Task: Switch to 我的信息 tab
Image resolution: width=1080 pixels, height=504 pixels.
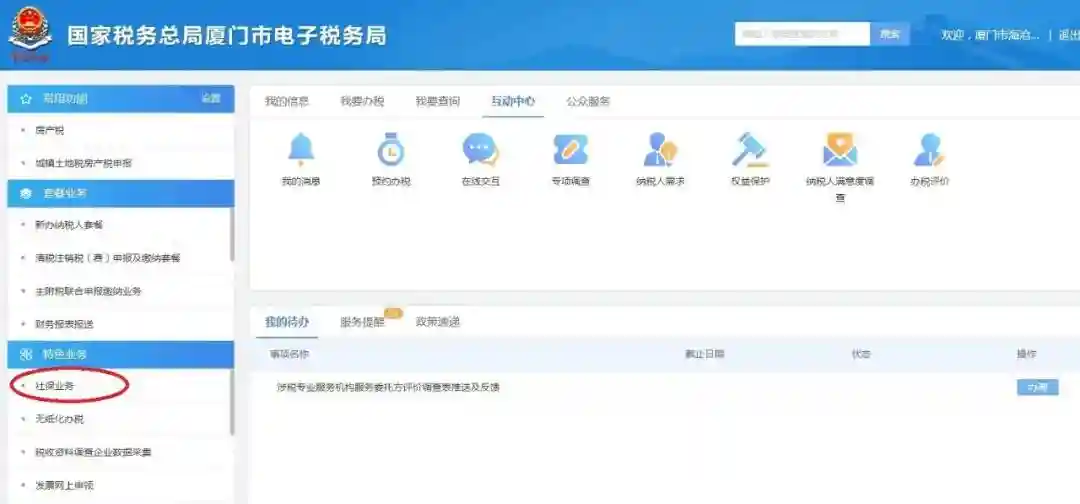Action: tap(286, 101)
